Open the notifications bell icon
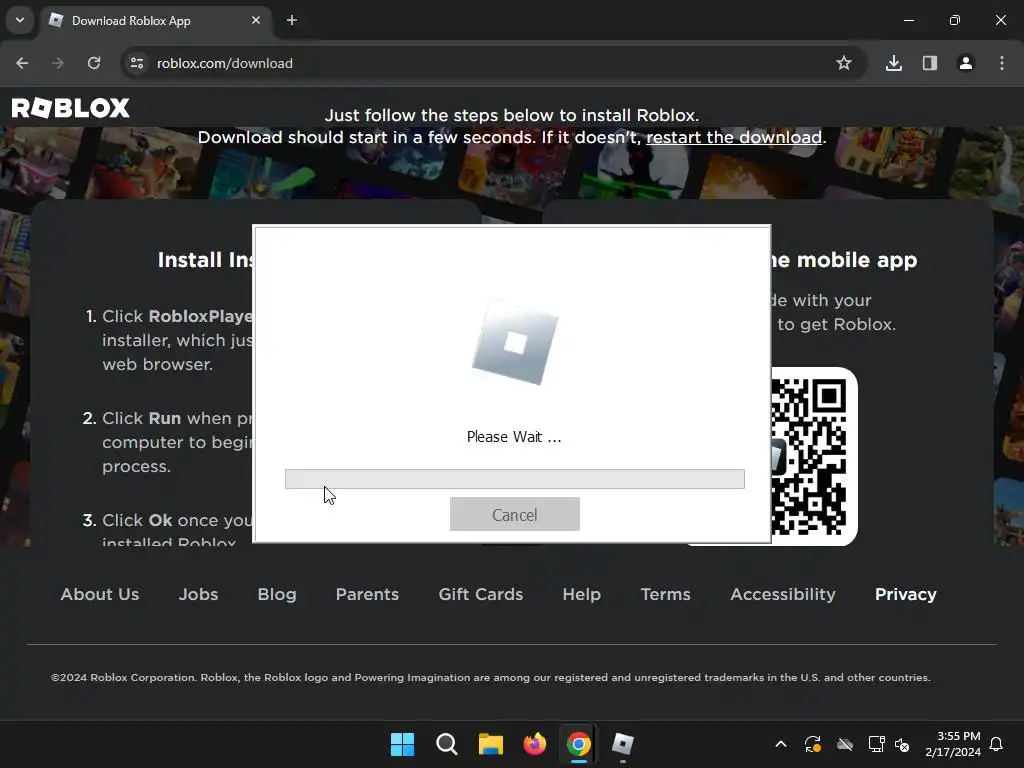 [x=996, y=744]
